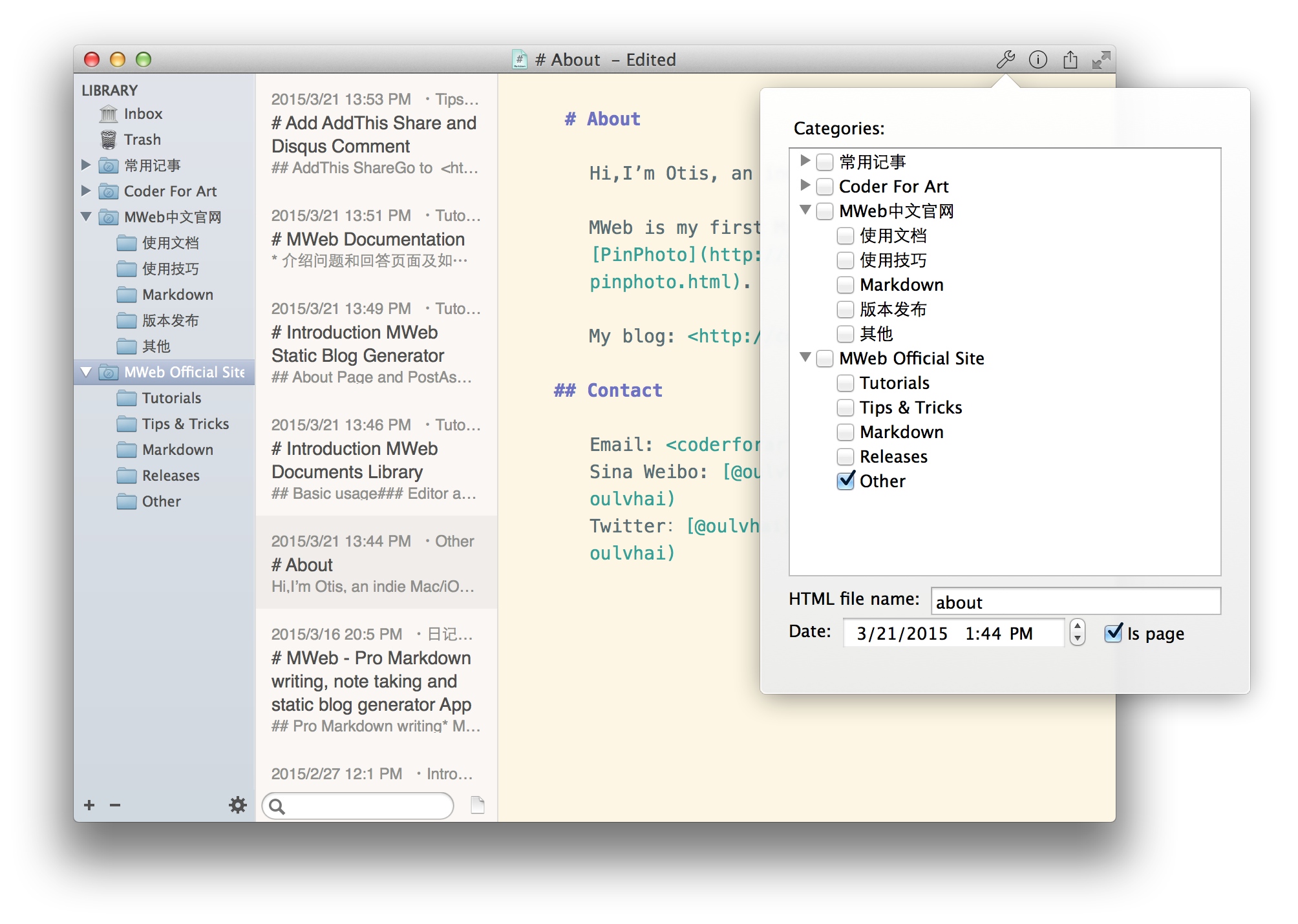Collapse MWeb Official Site in Categories popover
Screen dimensions: 1298x924
805,357
